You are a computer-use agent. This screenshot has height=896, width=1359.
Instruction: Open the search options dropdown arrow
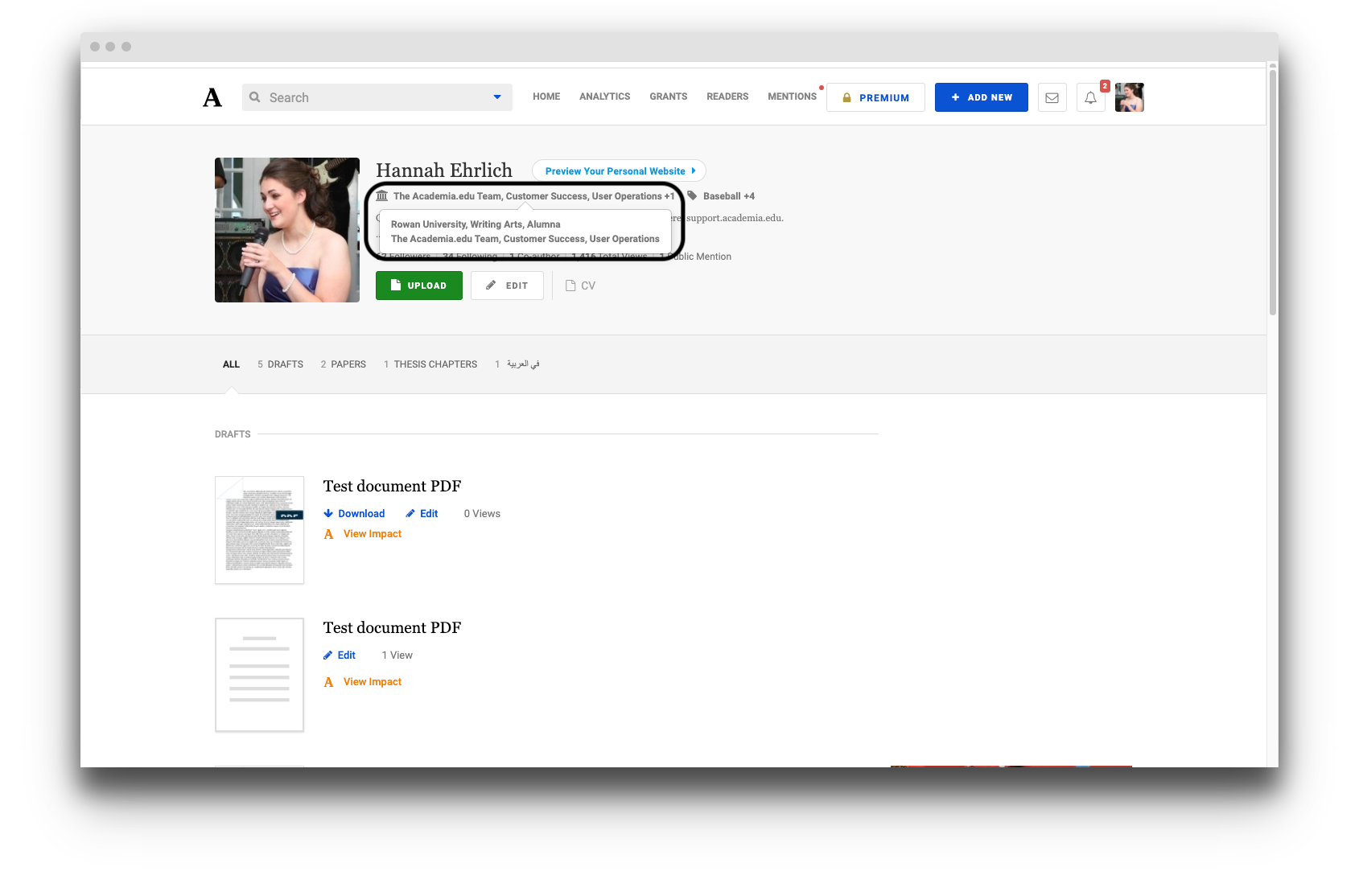(496, 97)
